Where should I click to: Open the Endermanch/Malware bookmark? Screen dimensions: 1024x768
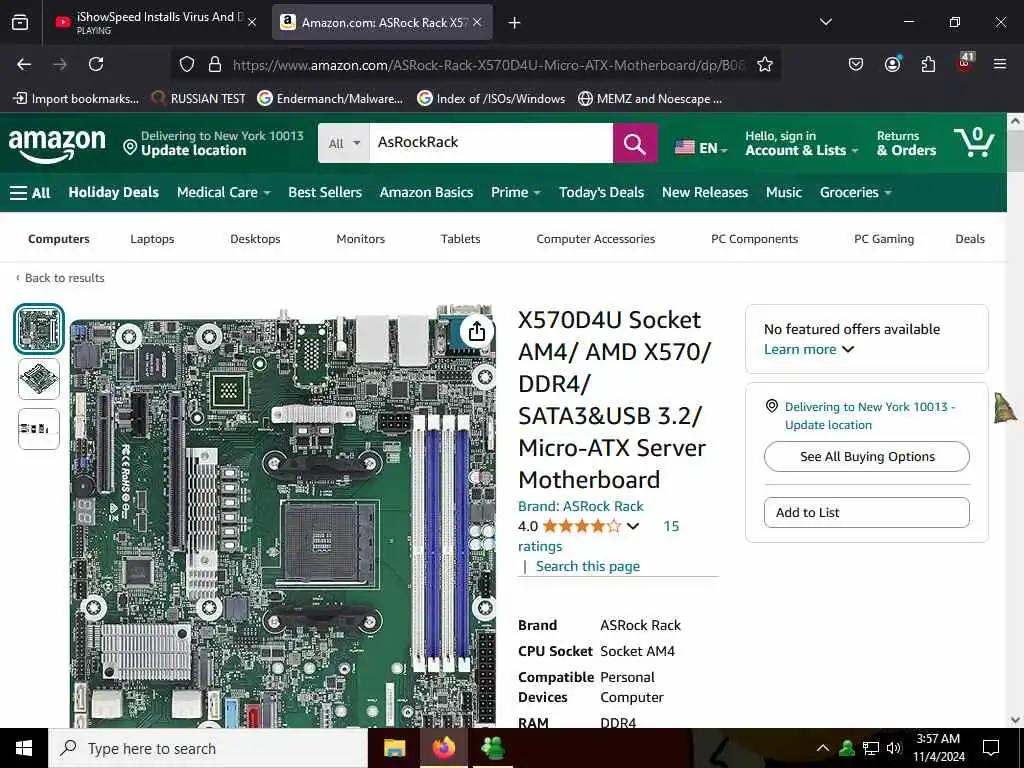point(330,99)
